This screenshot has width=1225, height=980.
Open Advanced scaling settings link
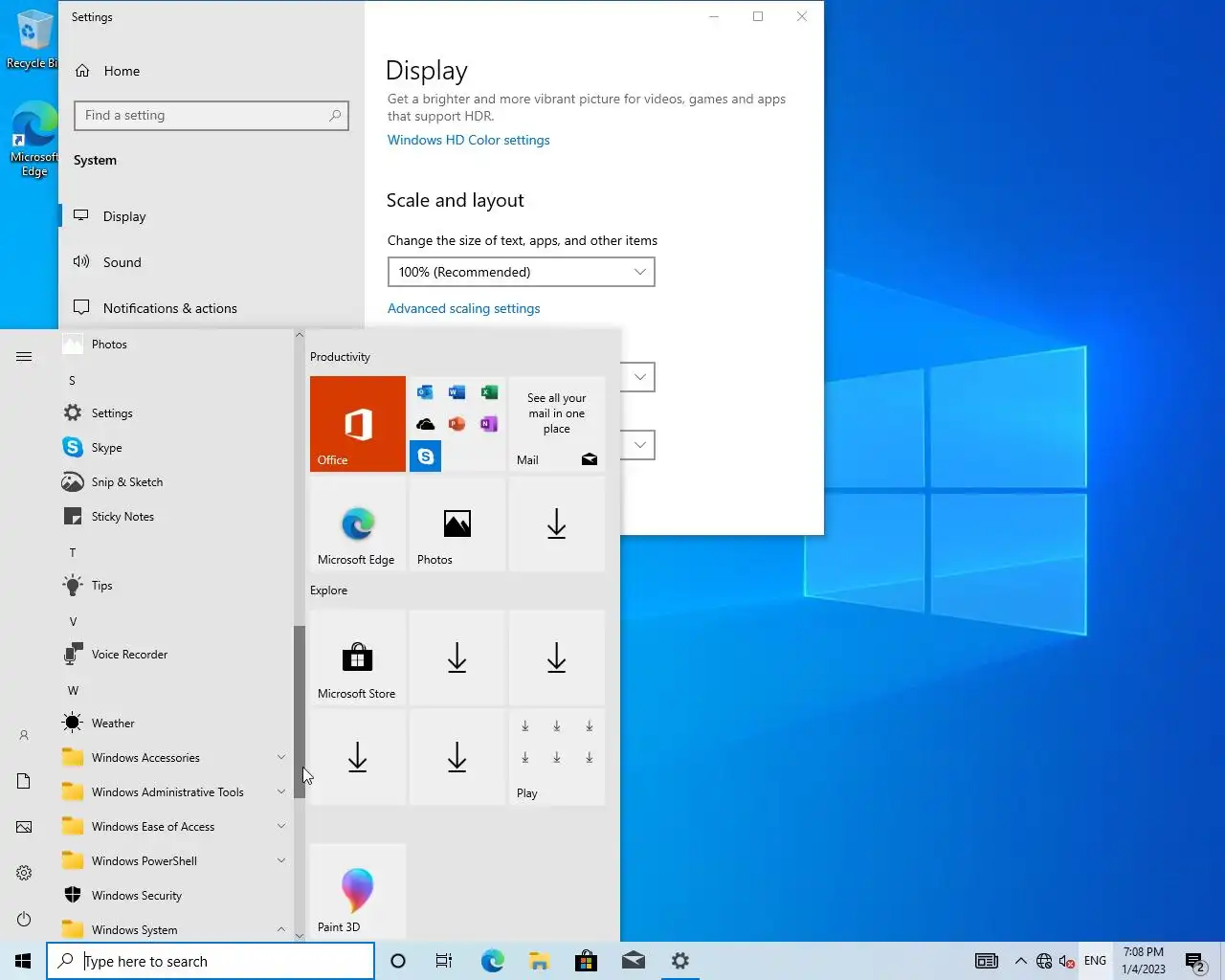pyautogui.click(x=463, y=308)
